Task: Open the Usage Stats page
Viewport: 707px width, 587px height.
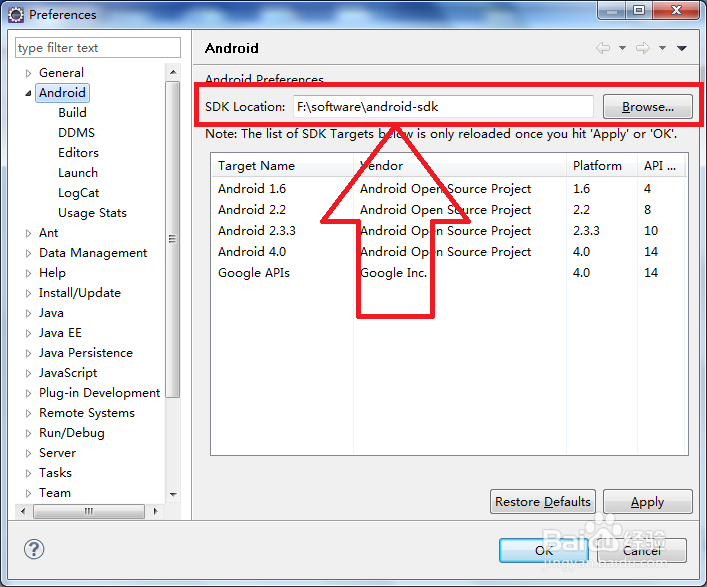Action: [x=92, y=213]
